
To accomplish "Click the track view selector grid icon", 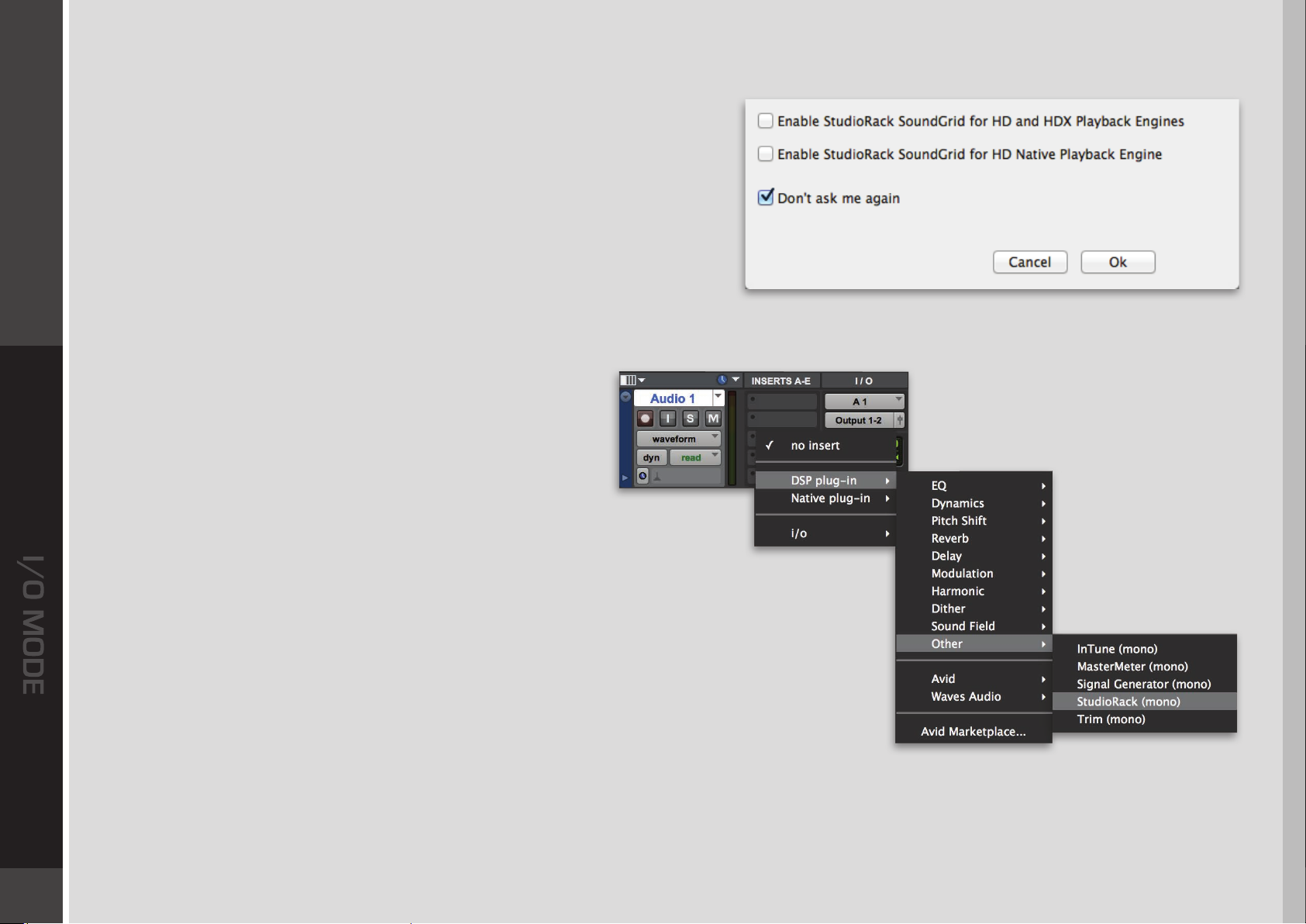I will 629,381.
